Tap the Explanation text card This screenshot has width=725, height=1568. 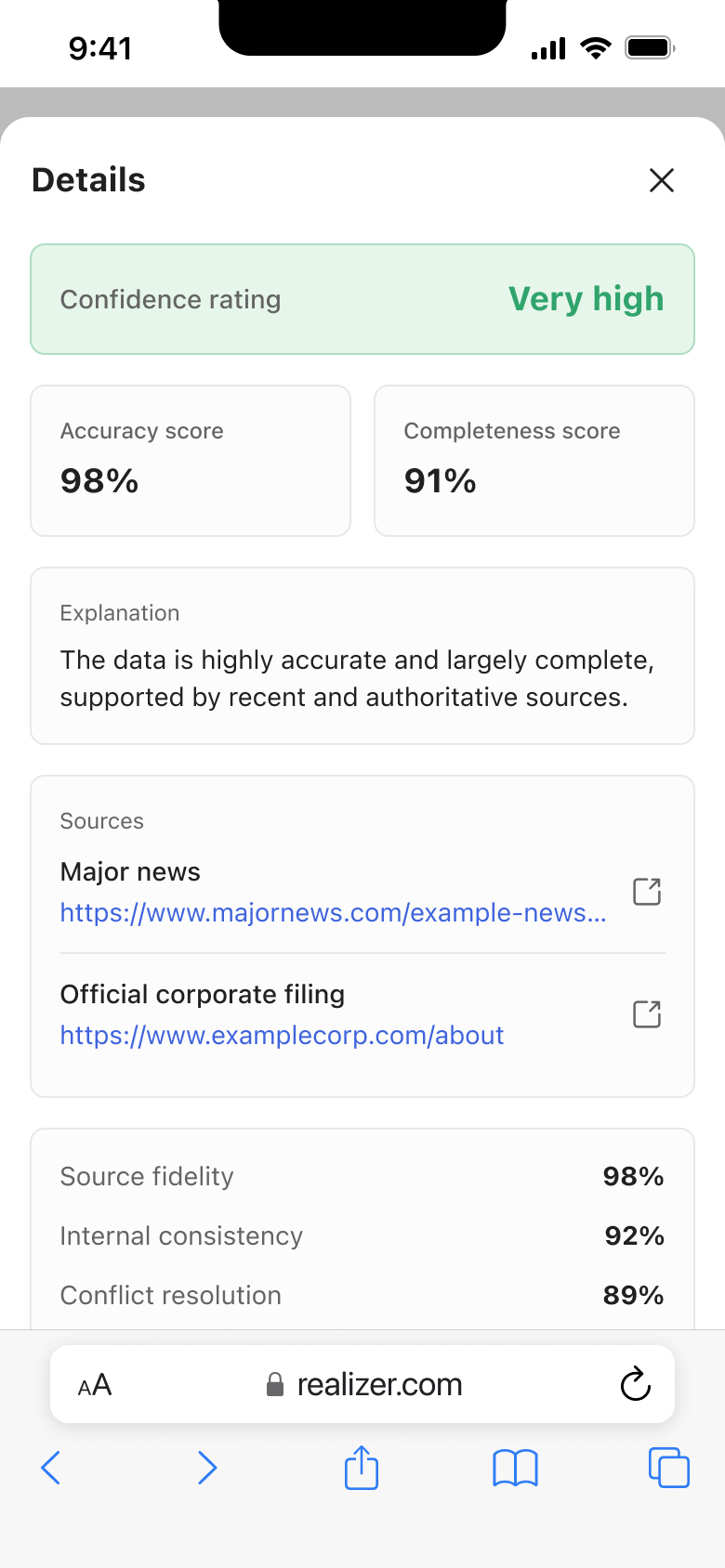click(362, 656)
